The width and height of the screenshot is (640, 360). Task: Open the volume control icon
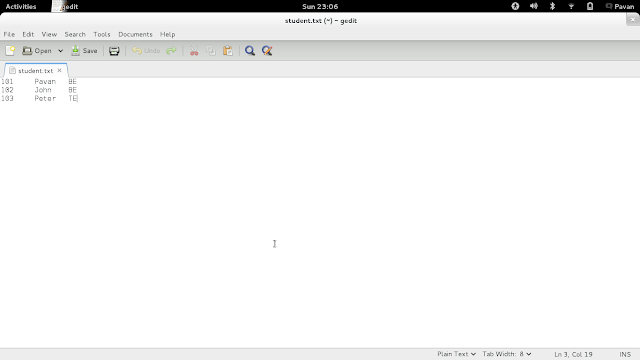533,6
